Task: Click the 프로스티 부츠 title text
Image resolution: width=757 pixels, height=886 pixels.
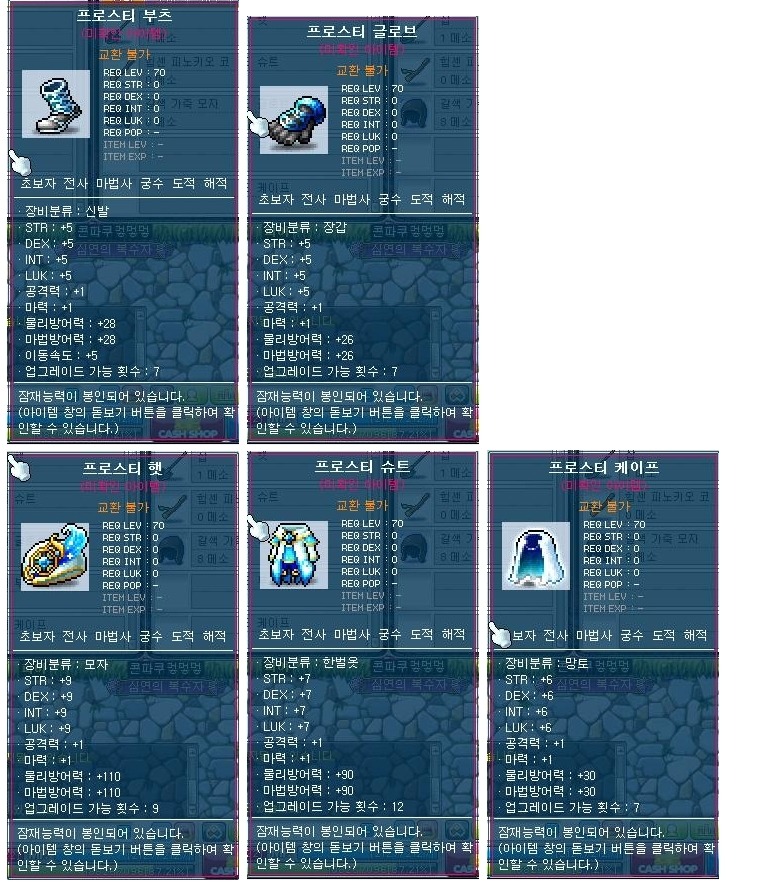Action: pos(124,15)
